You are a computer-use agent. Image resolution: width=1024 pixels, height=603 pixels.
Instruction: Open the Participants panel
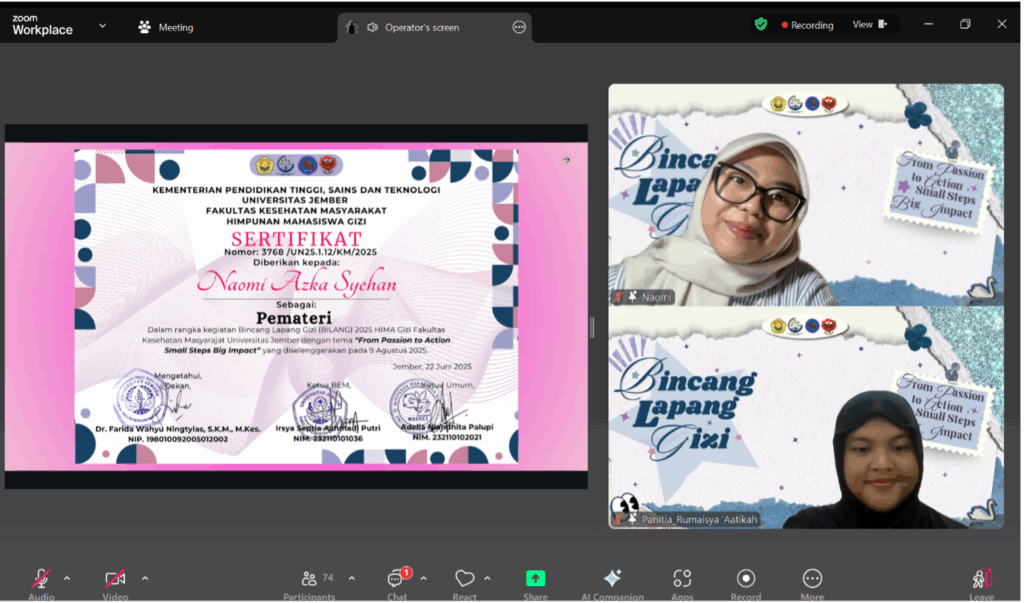click(x=308, y=579)
